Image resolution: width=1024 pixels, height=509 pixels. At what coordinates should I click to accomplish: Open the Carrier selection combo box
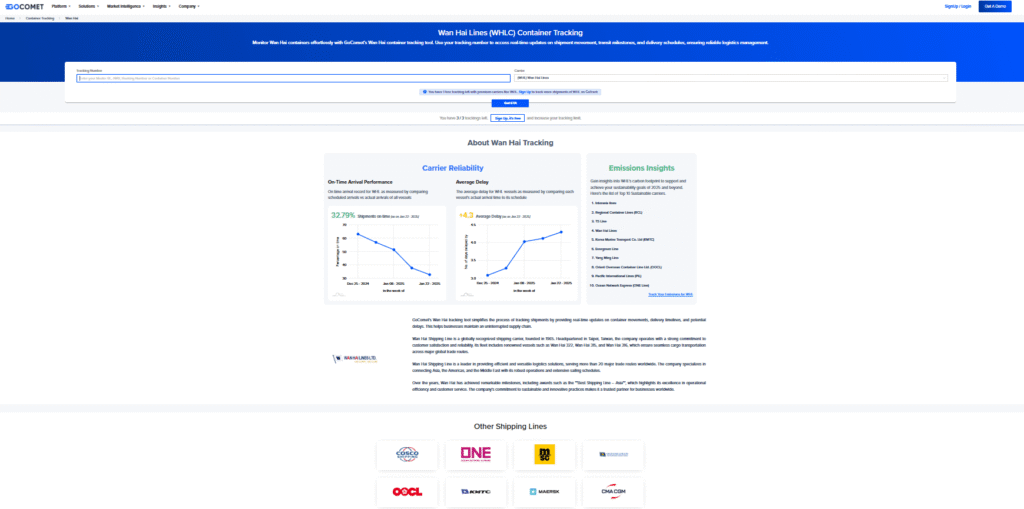730,77
